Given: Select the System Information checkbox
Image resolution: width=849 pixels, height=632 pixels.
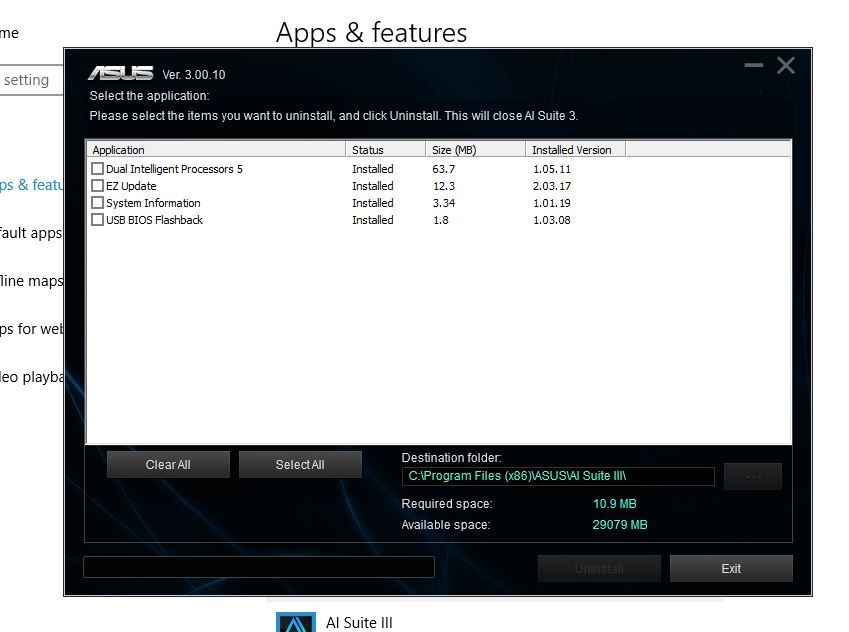Looking at the screenshot, I should point(97,203).
